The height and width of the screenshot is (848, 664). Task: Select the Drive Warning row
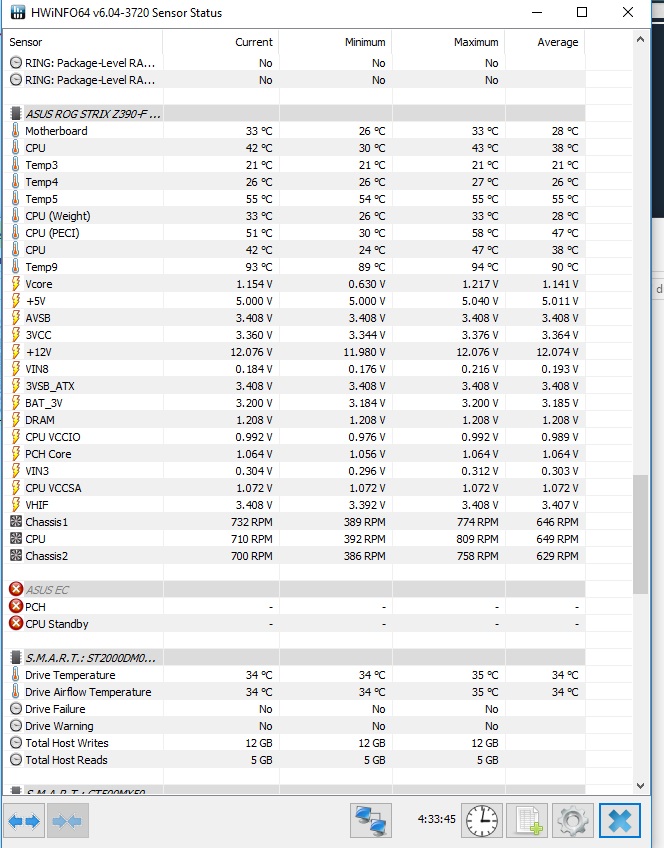tap(295, 726)
